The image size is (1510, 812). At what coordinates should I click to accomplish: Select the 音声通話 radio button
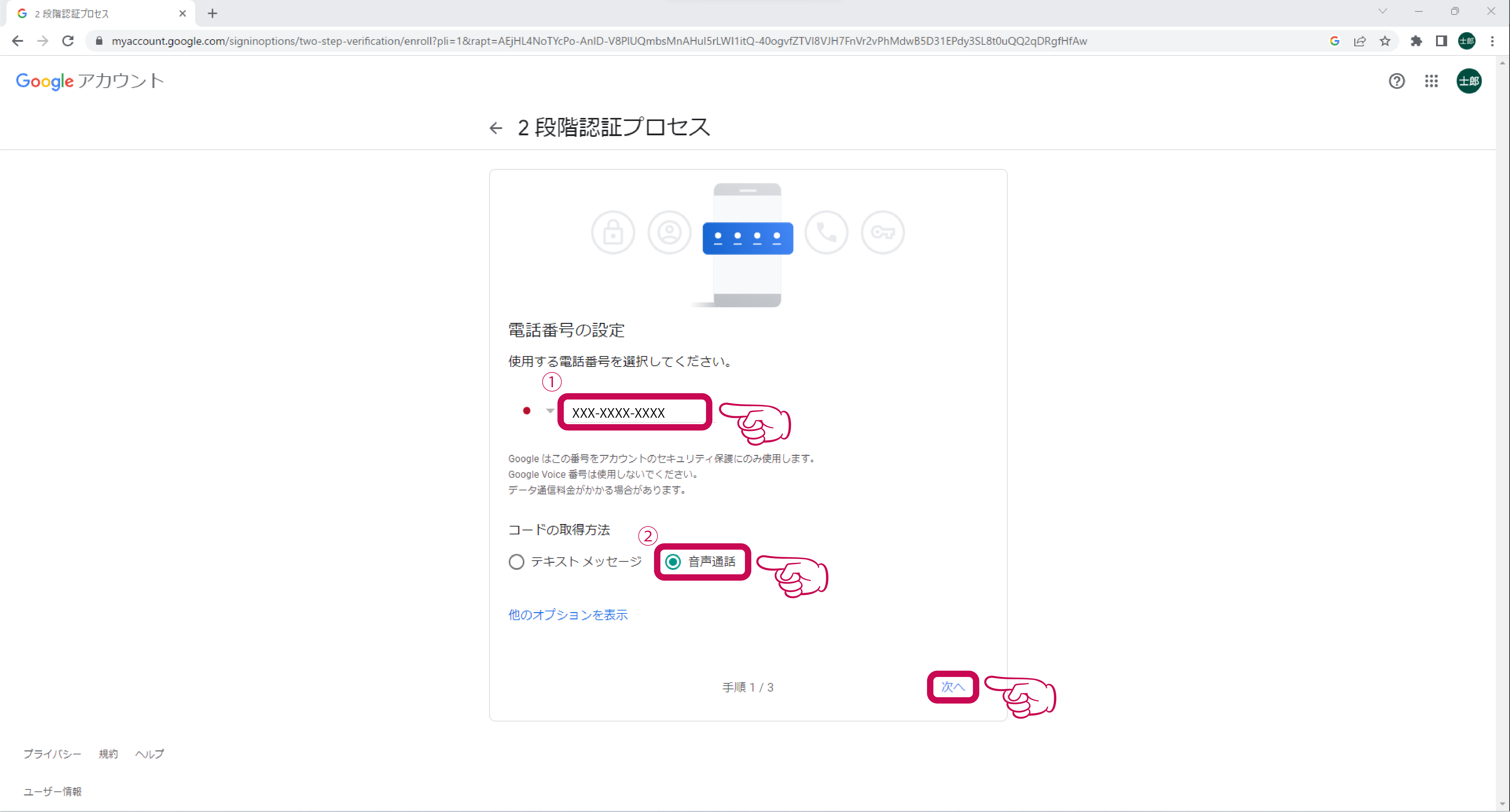[673, 562]
